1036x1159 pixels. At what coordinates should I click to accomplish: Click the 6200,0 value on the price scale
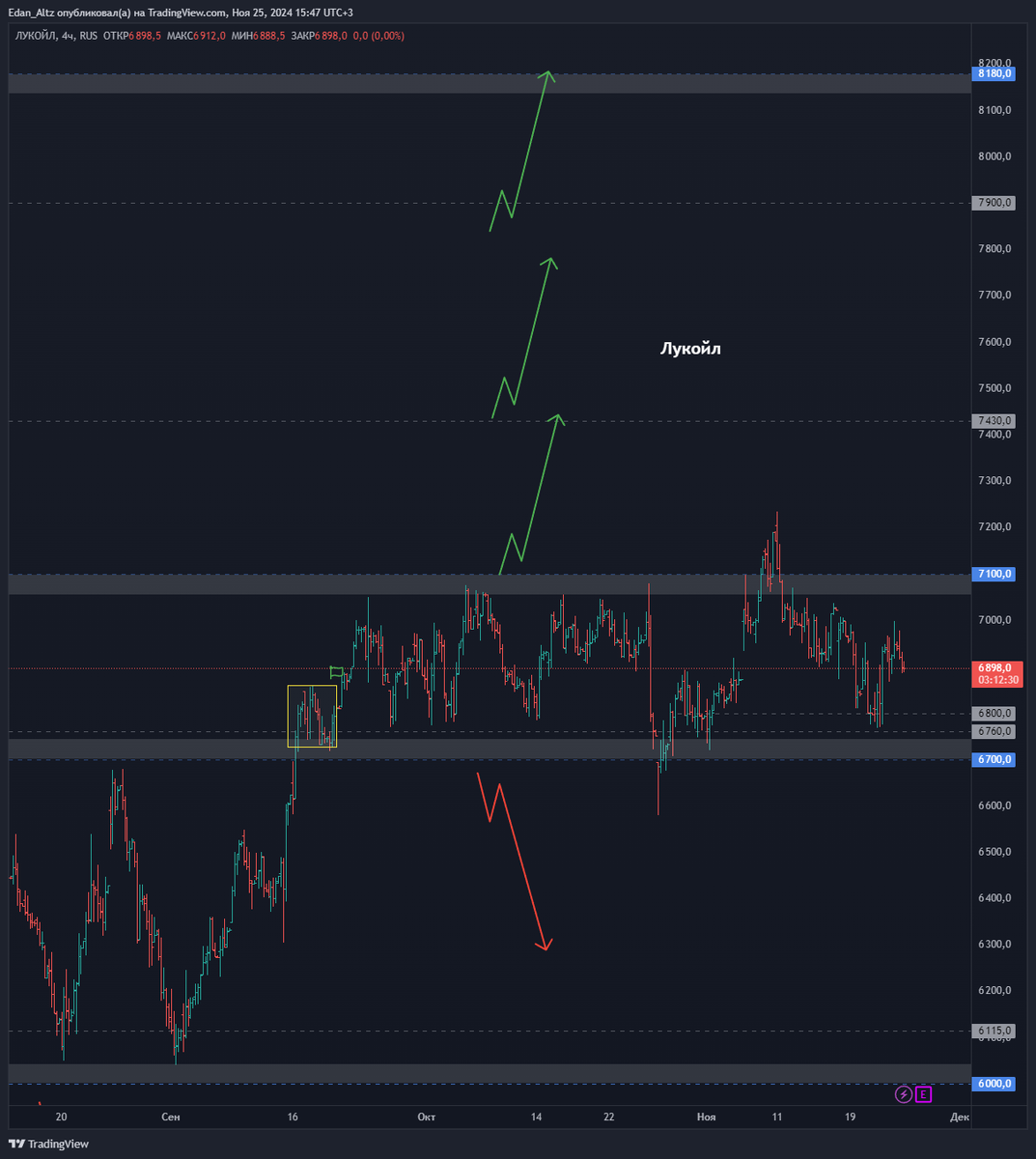[x=994, y=991]
